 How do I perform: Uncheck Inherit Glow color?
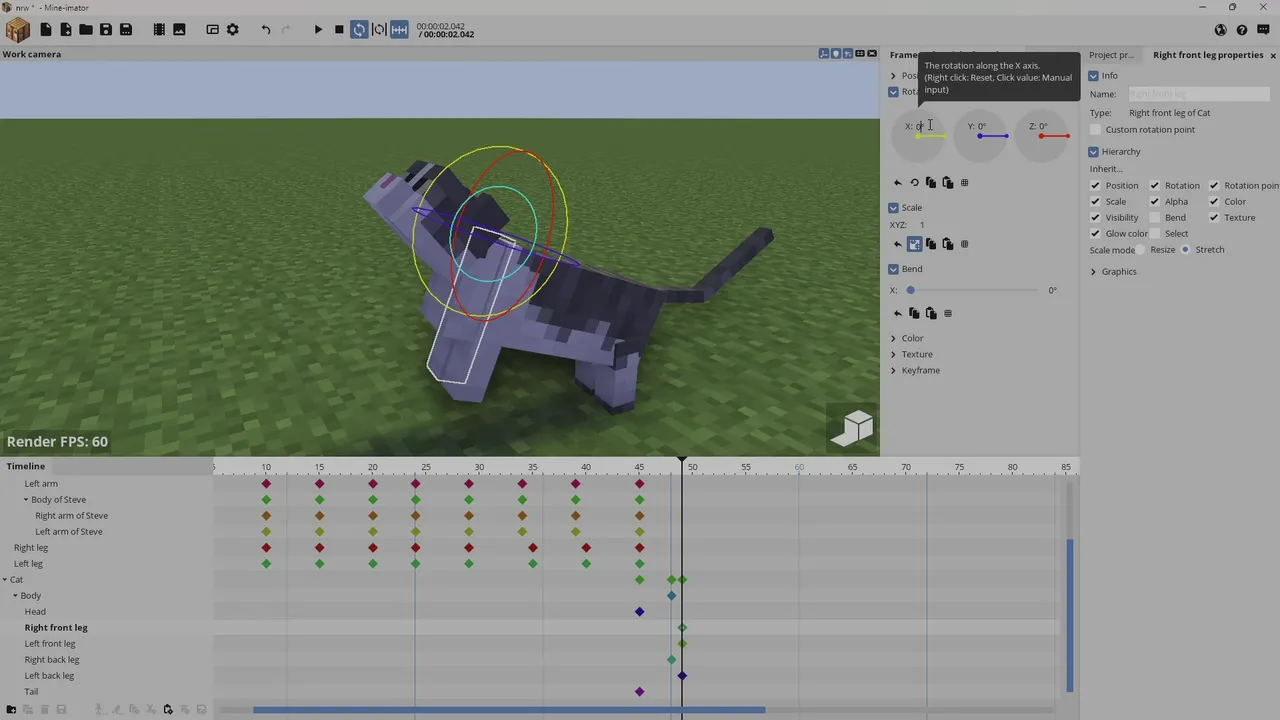[1095, 234]
